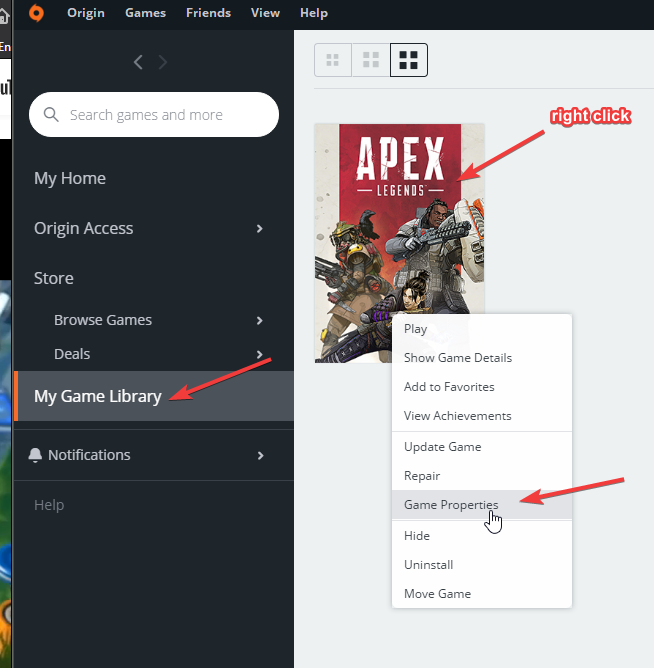Switch to large tile grid view
Viewport: 654px width, 668px height.
409,60
